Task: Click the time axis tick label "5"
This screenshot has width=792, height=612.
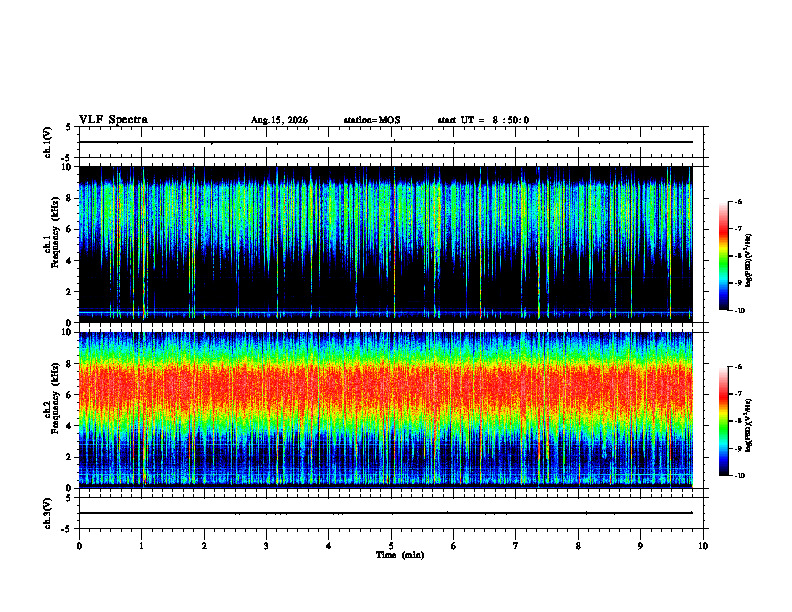Action: 391,546
